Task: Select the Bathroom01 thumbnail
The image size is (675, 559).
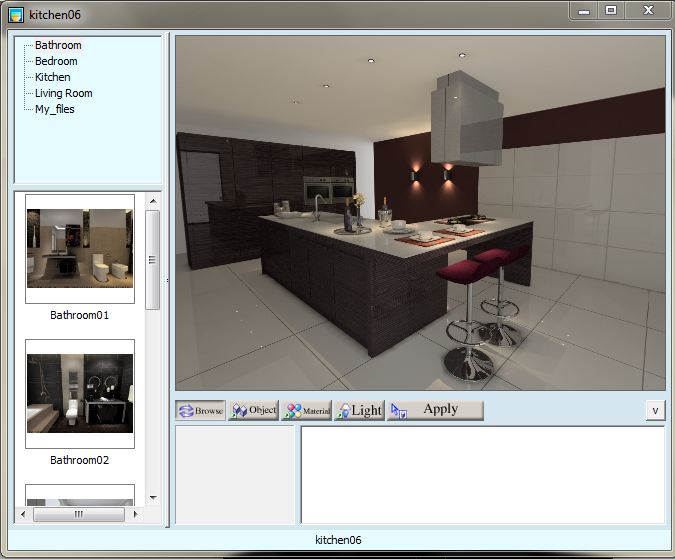Action: point(80,249)
